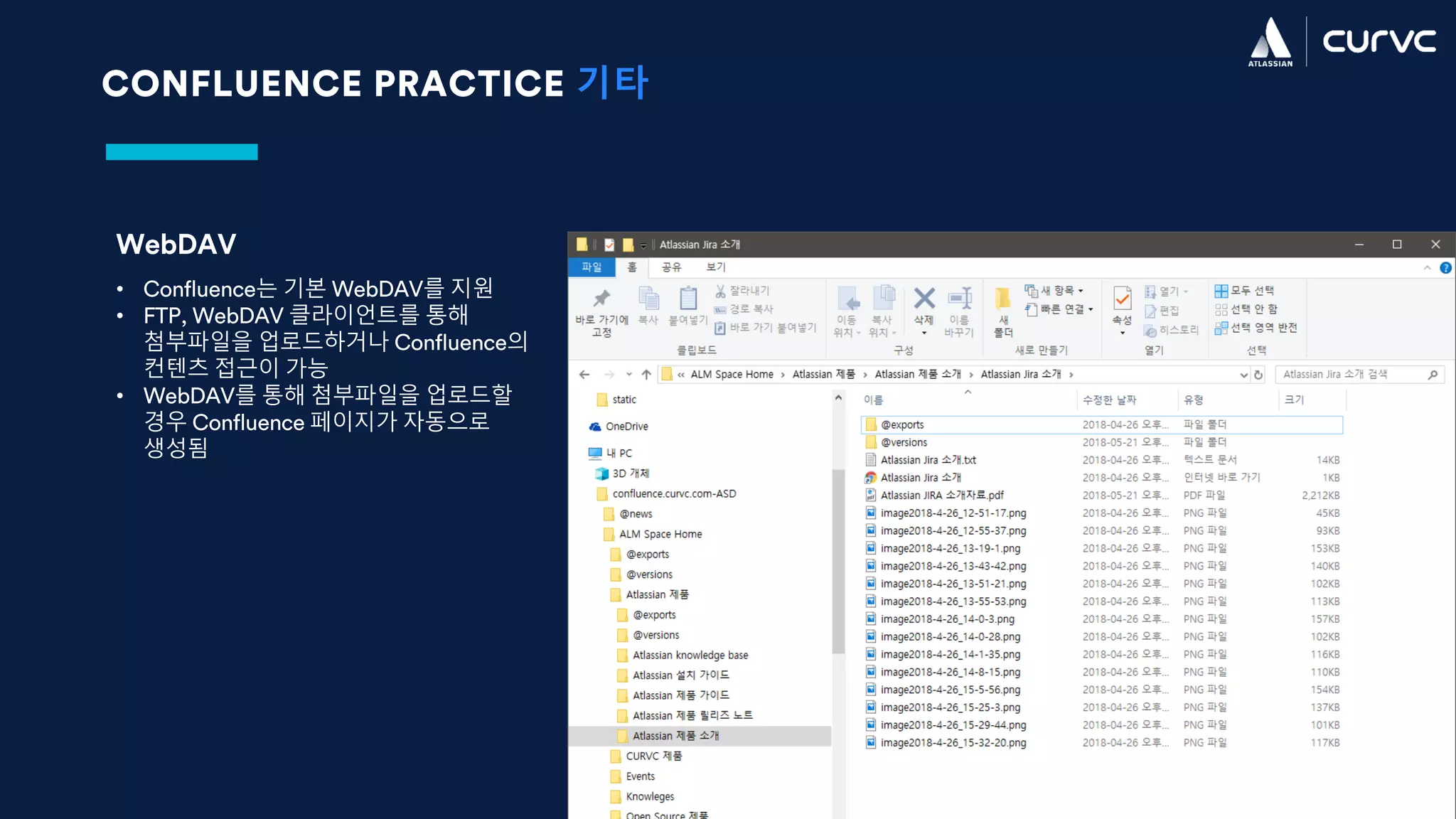Switch to the Home (홈) ribbon tab

pyautogui.click(x=631, y=267)
